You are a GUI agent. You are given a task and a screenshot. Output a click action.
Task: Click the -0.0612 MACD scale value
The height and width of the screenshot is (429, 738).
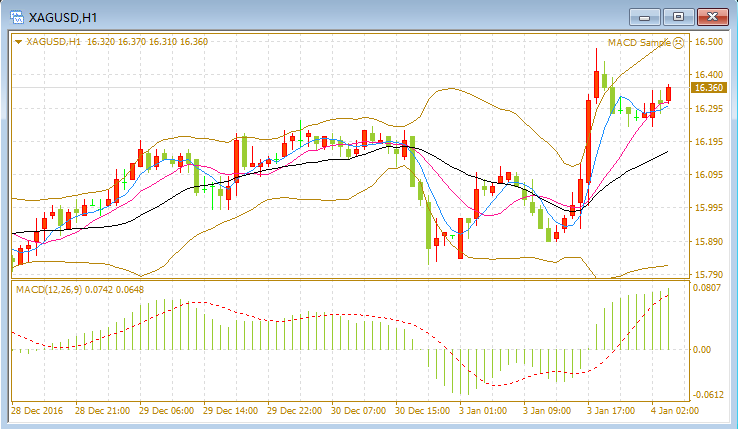[x=708, y=395]
